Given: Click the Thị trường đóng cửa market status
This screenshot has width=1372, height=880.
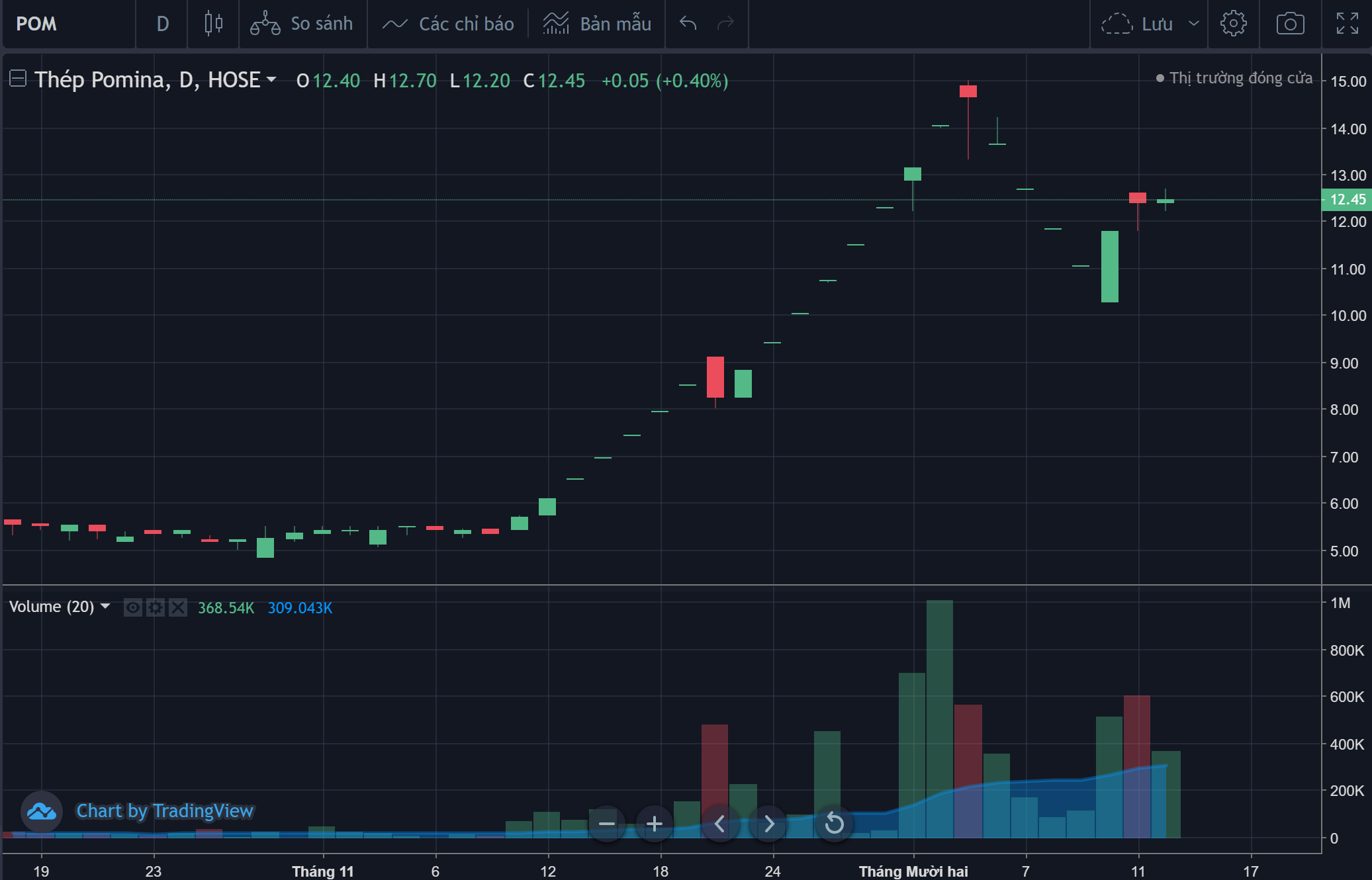Looking at the screenshot, I should coord(1234,78).
